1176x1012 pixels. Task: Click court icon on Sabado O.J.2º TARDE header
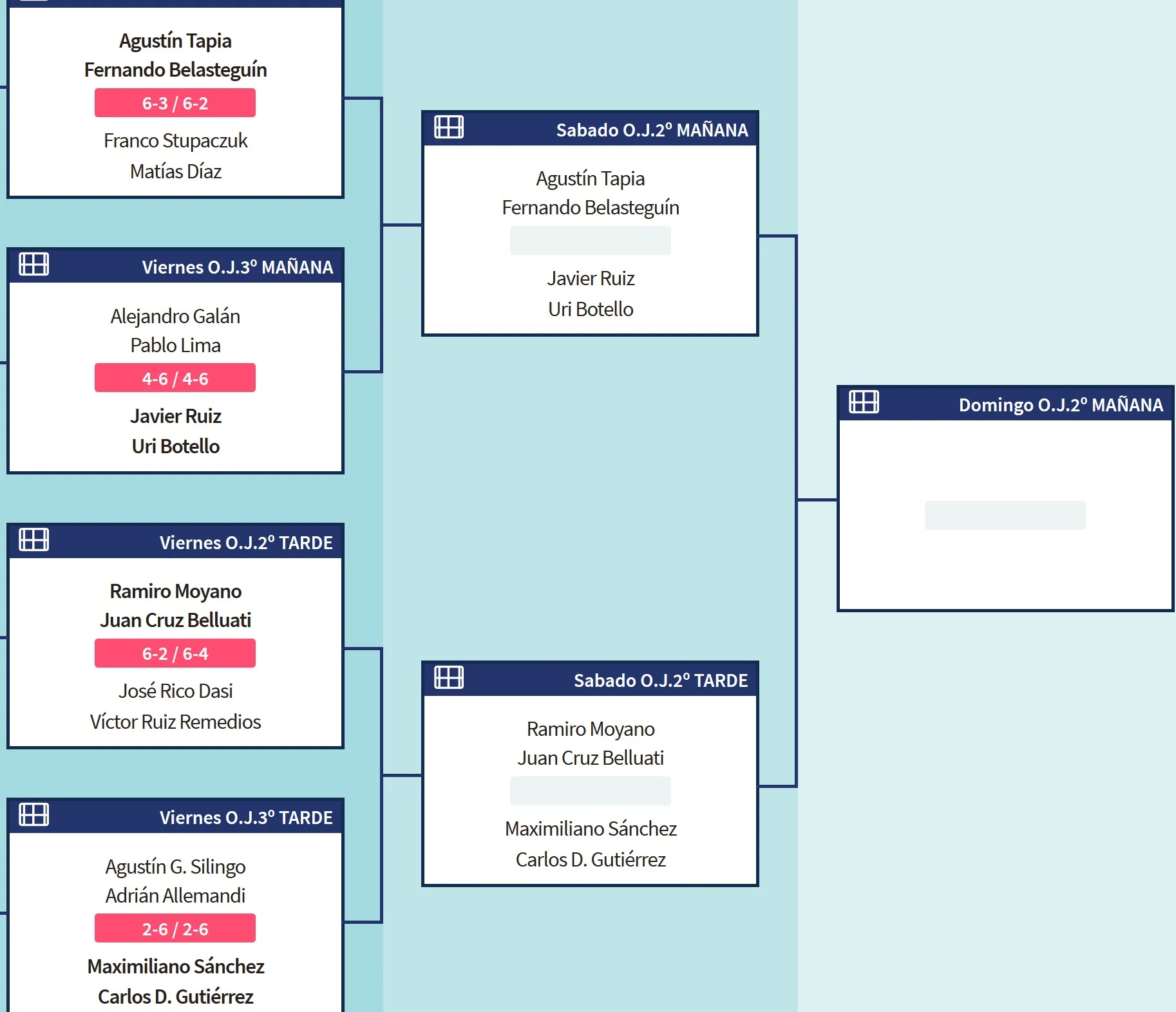[449, 677]
